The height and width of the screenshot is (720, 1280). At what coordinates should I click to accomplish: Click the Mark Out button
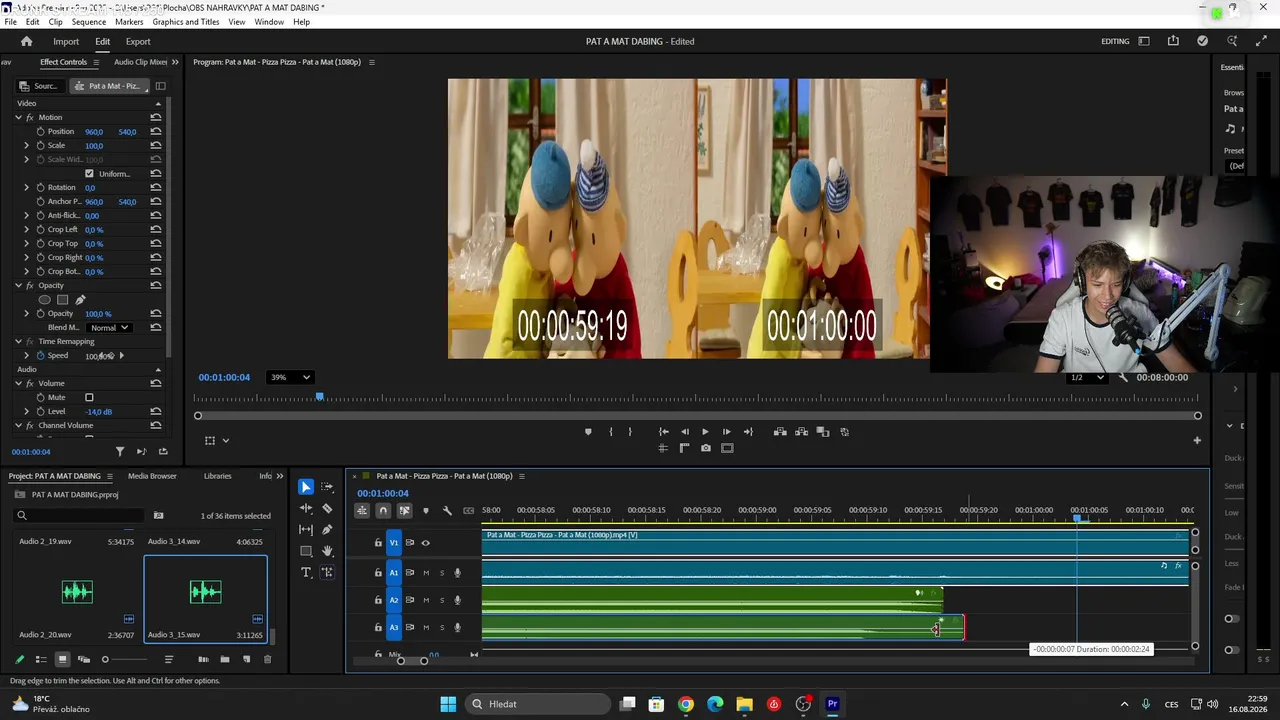point(630,432)
